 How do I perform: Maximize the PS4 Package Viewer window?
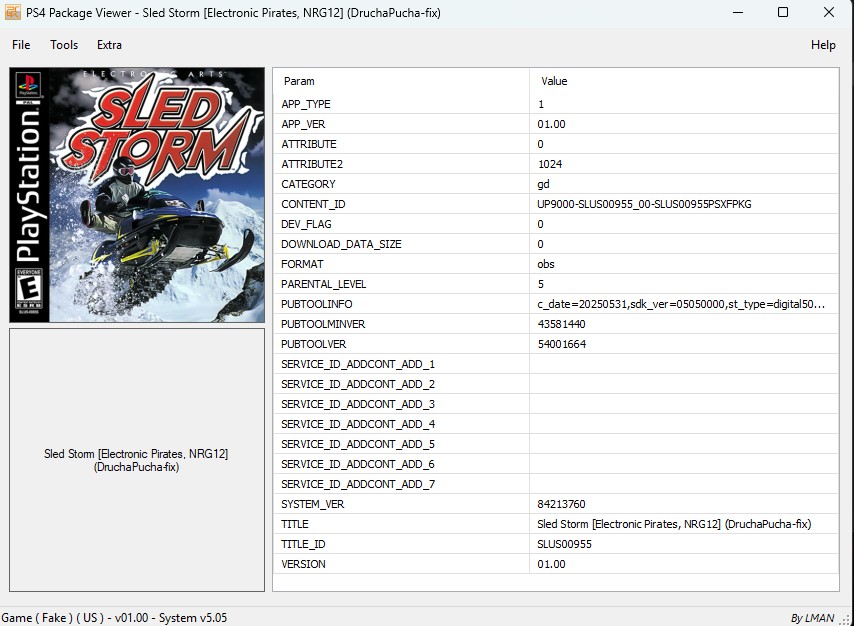coord(783,12)
